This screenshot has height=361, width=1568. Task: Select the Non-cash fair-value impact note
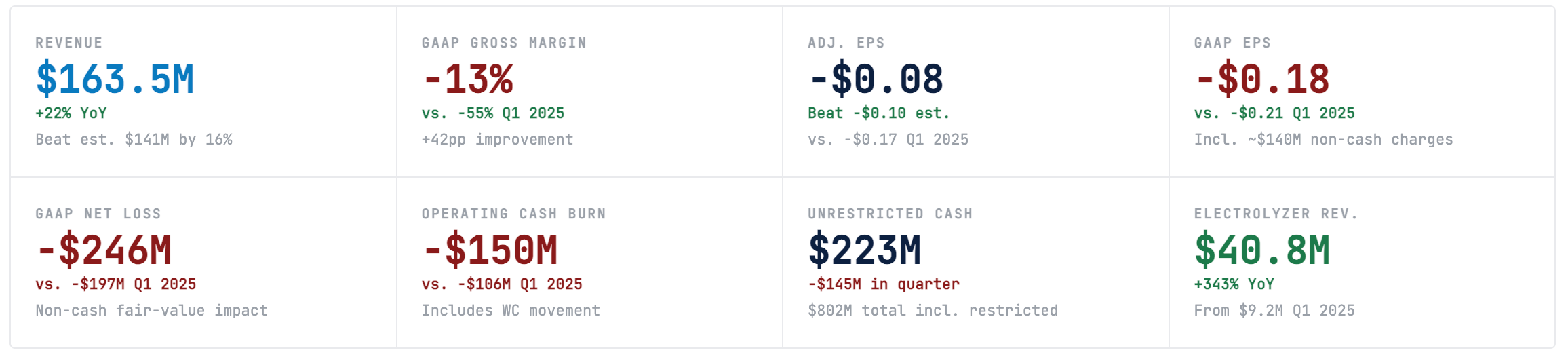click(x=152, y=310)
